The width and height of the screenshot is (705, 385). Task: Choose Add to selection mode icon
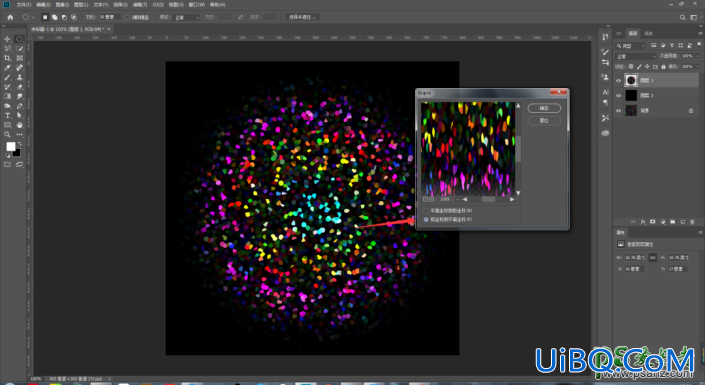point(54,17)
